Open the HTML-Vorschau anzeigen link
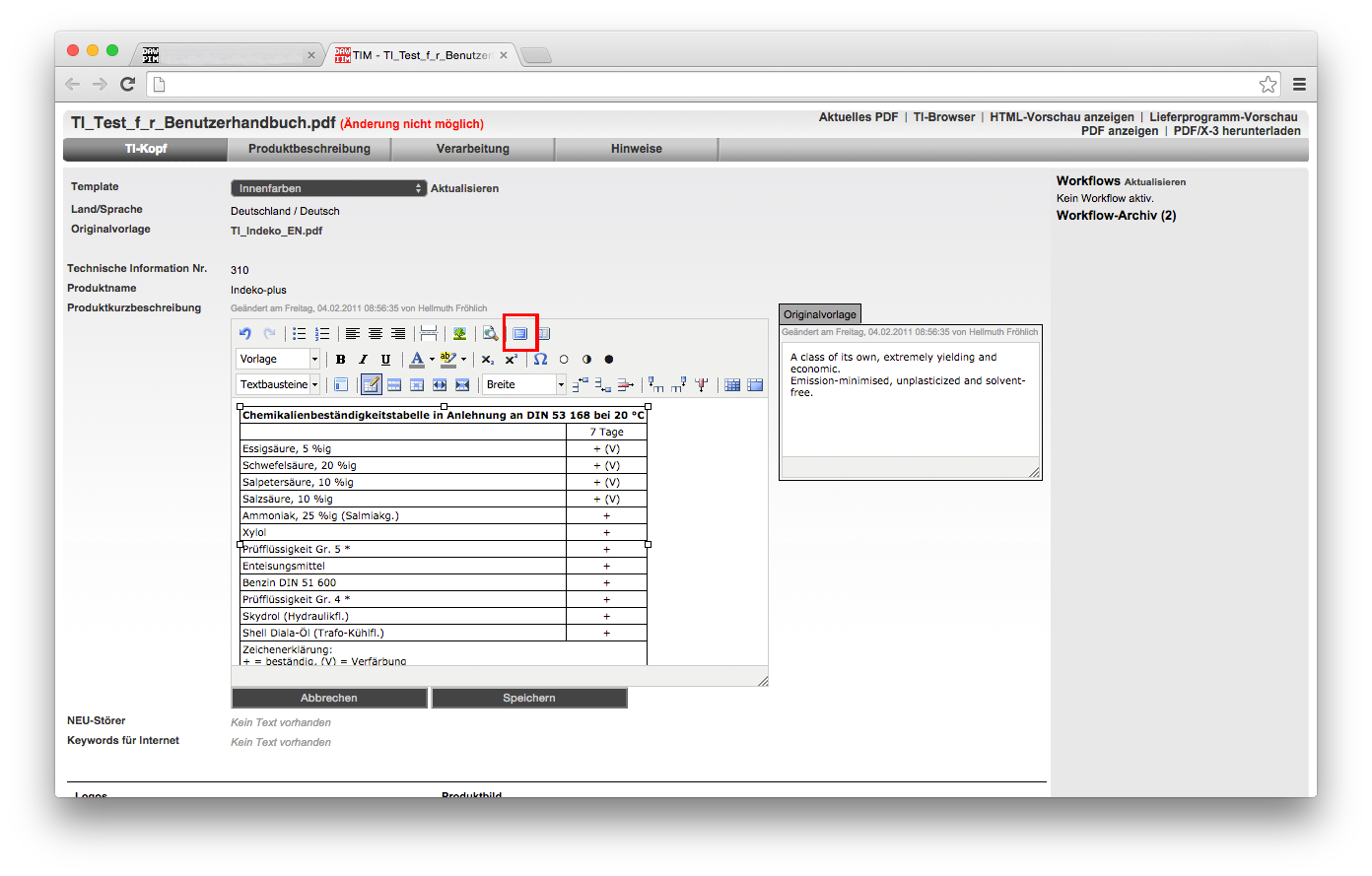Viewport: 1372px width, 876px height. pyautogui.click(x=1062, y=117)
